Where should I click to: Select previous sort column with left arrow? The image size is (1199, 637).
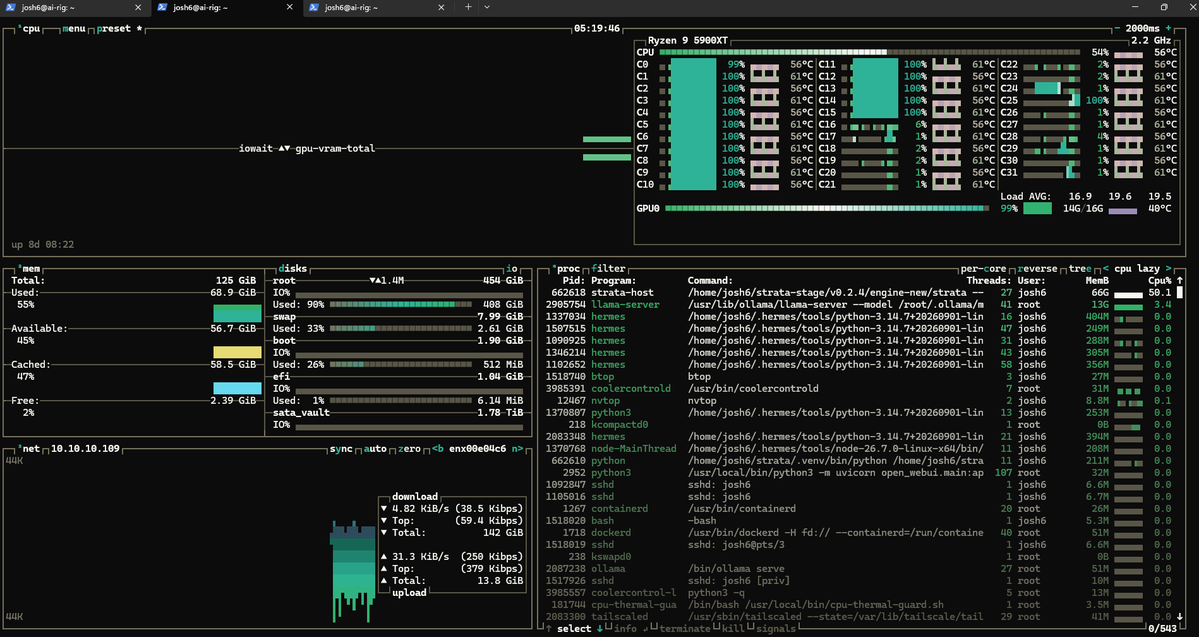click(1106, 268)
